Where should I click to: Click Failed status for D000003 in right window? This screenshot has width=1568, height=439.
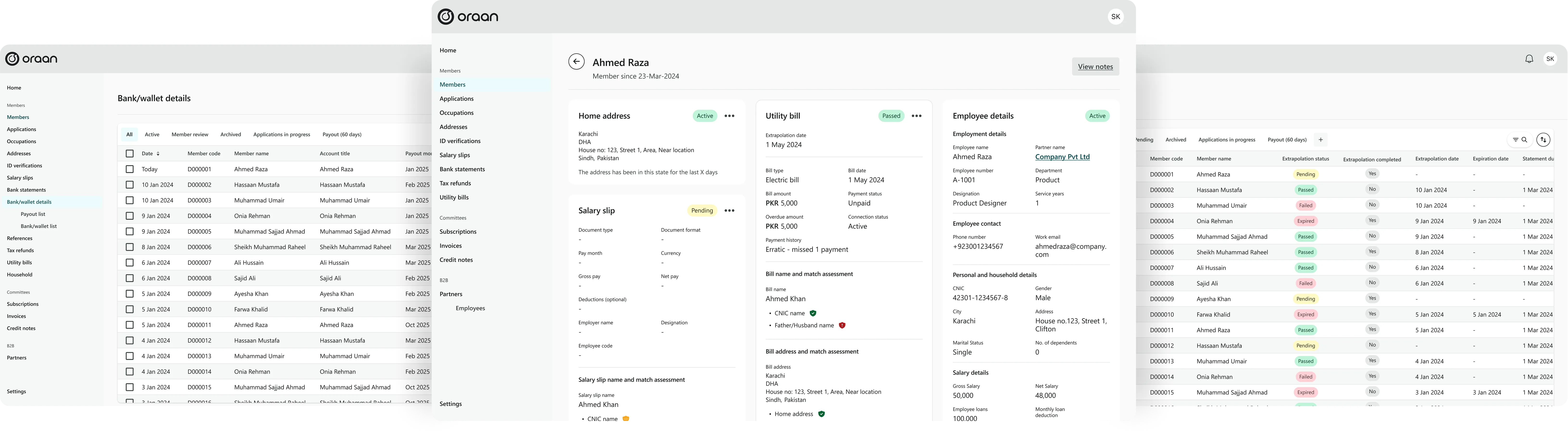click(1305, 206)
